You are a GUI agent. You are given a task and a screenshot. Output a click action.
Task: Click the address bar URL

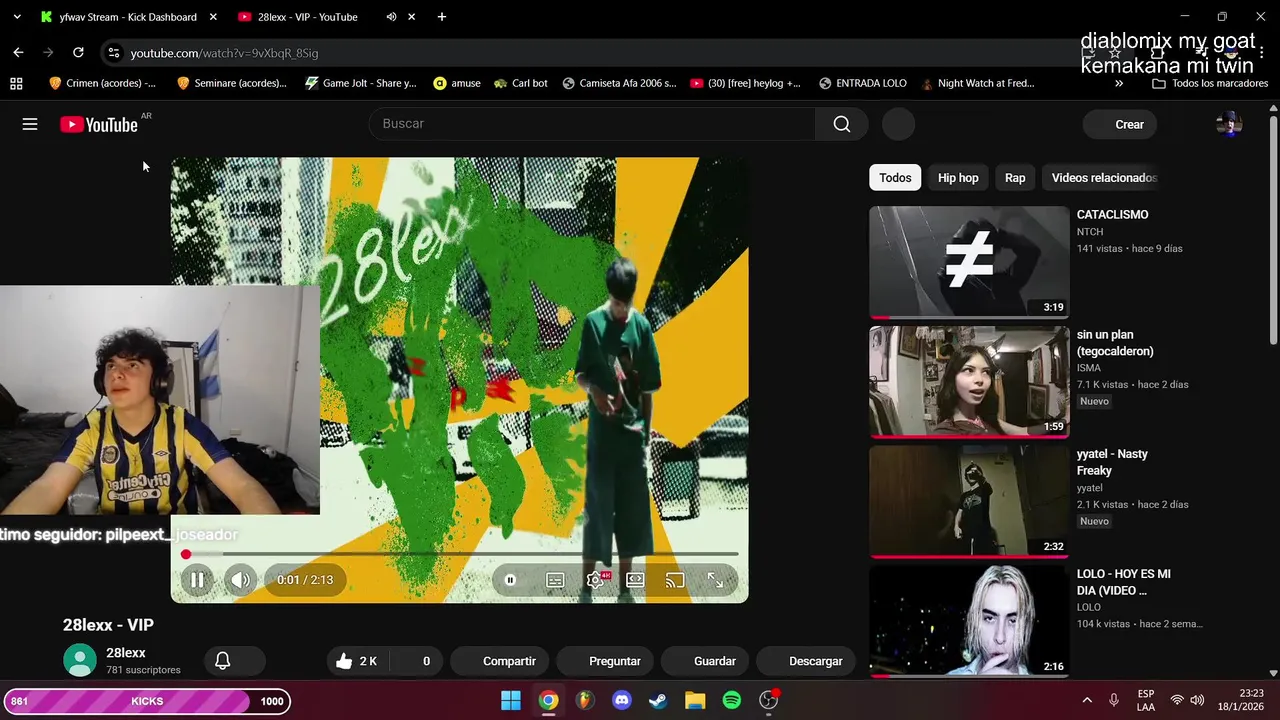pos(224,53)
